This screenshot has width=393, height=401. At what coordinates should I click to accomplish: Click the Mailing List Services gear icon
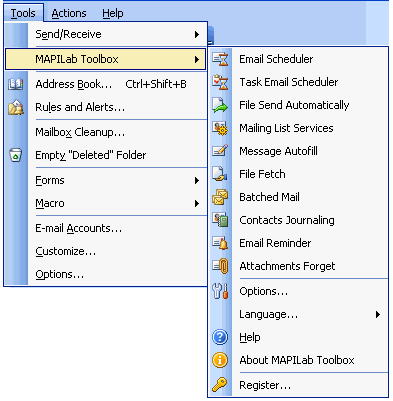point(220,128)
